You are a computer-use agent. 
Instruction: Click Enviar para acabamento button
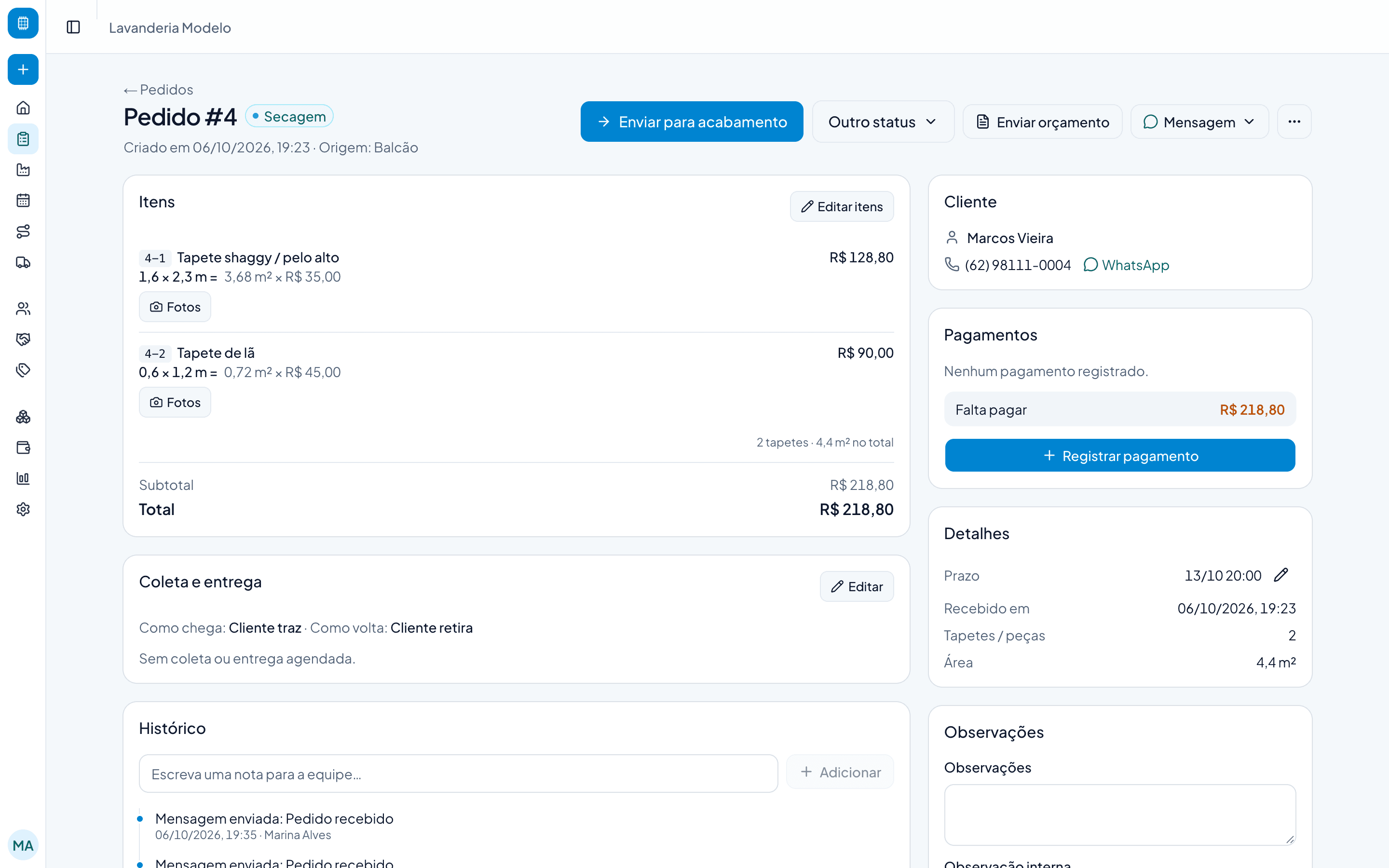[x=692, y=122]
